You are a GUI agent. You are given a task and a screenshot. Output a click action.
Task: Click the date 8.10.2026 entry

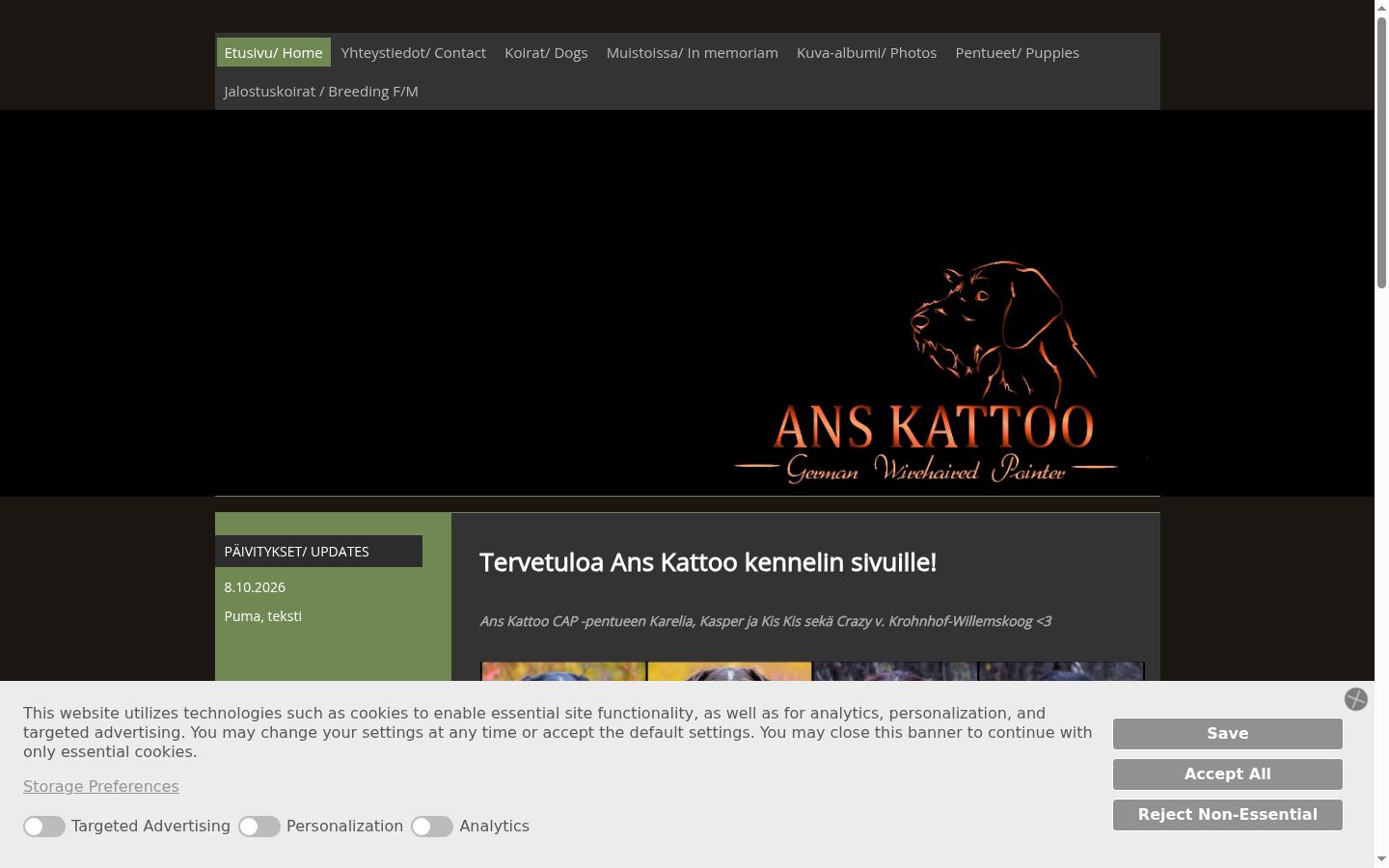tap(255, 586)
